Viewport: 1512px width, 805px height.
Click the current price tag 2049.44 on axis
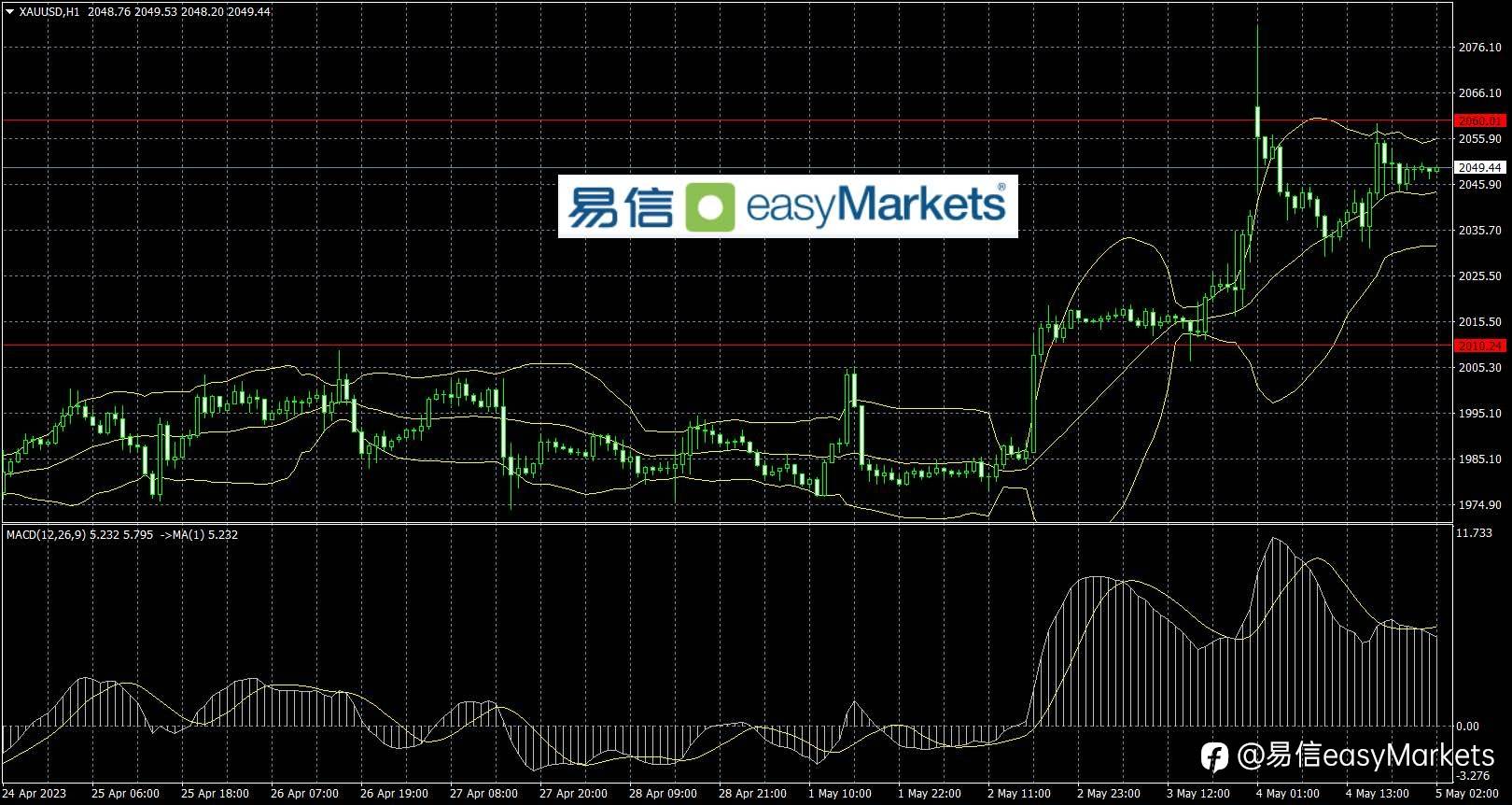1480,168
